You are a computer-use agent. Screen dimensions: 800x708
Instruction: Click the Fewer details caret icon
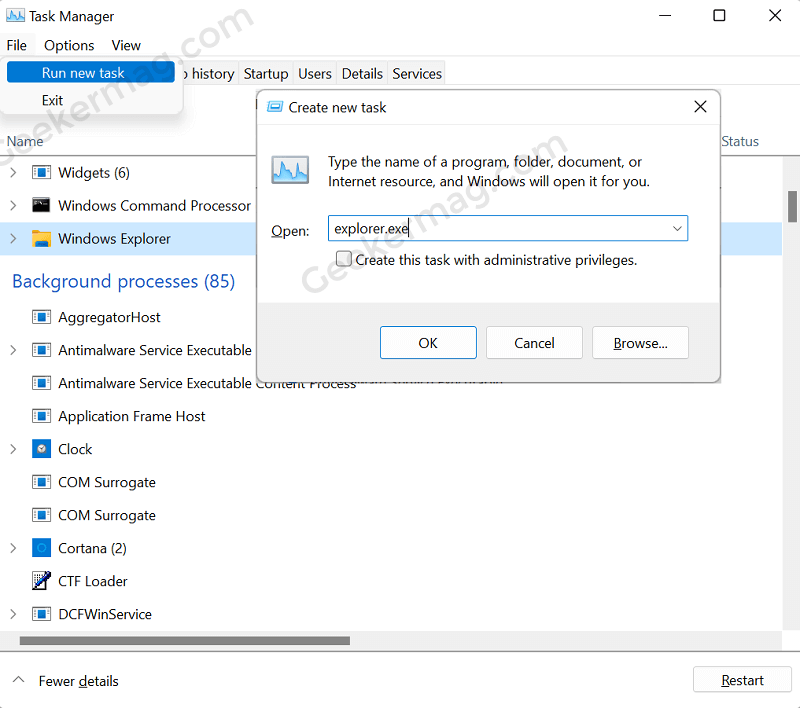pyautogui.click(x=19, y=680)
